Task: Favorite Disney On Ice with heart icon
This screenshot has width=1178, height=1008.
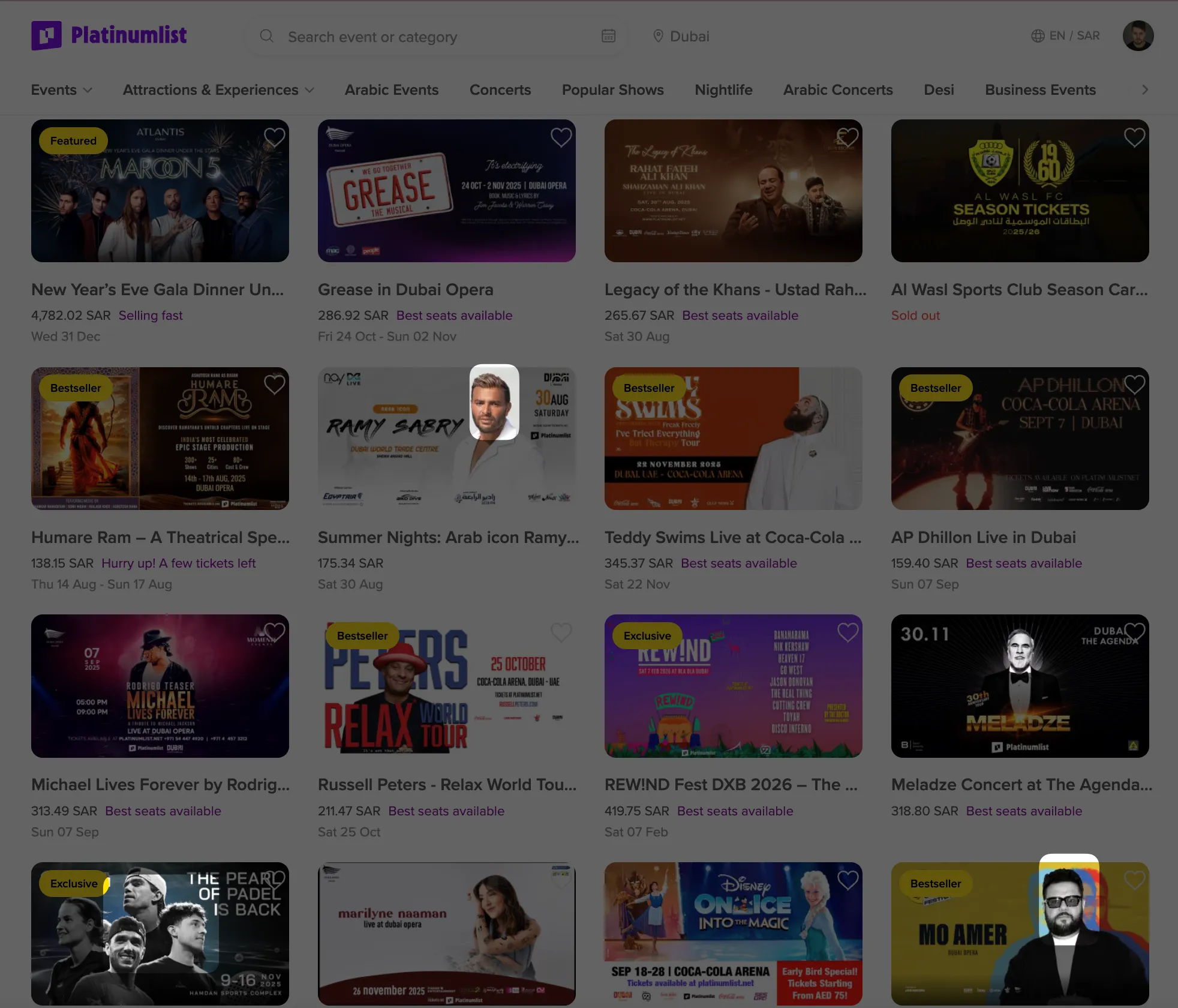Action: (x=848, y=880)
